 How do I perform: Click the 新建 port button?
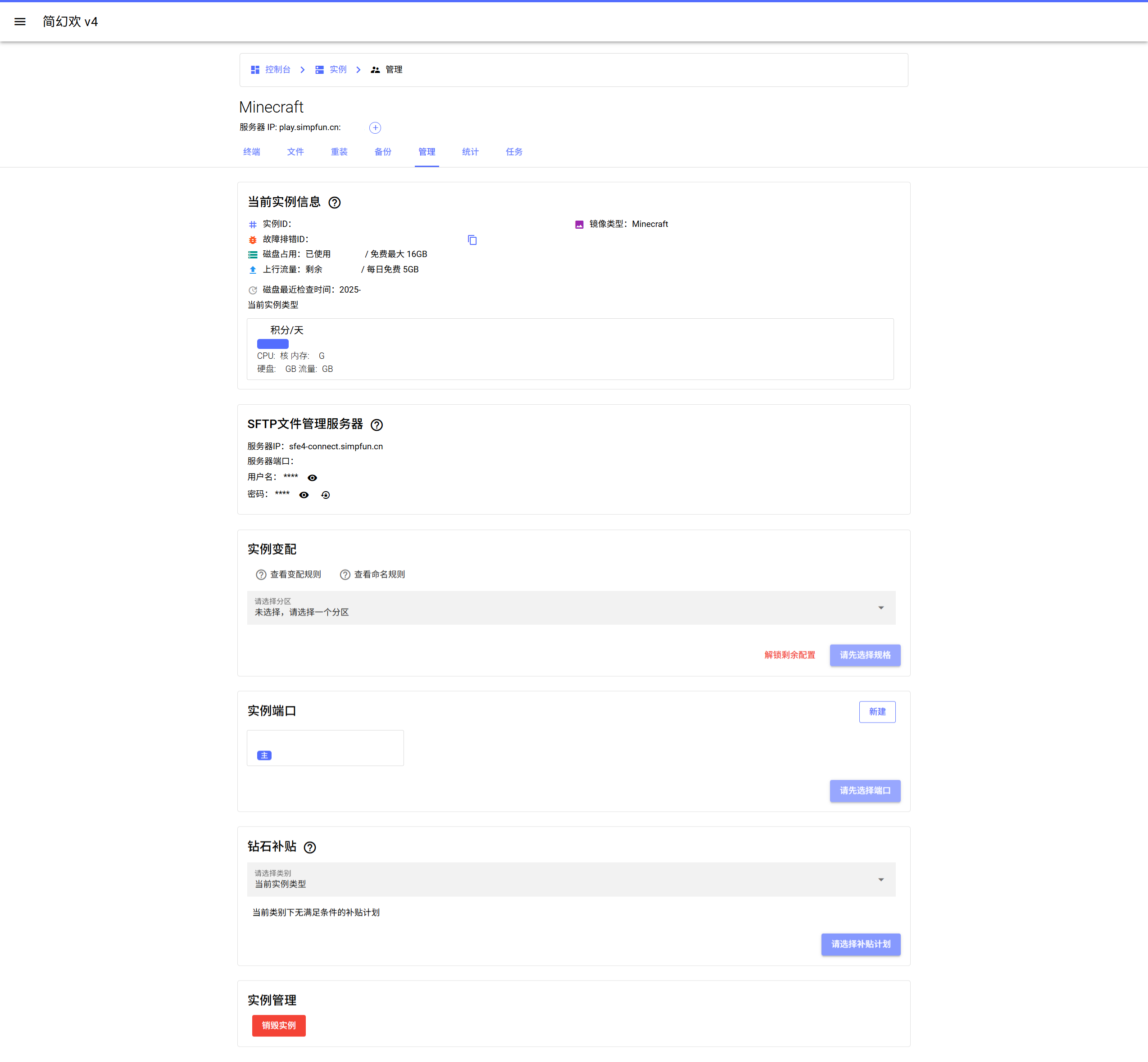(877, 711)
